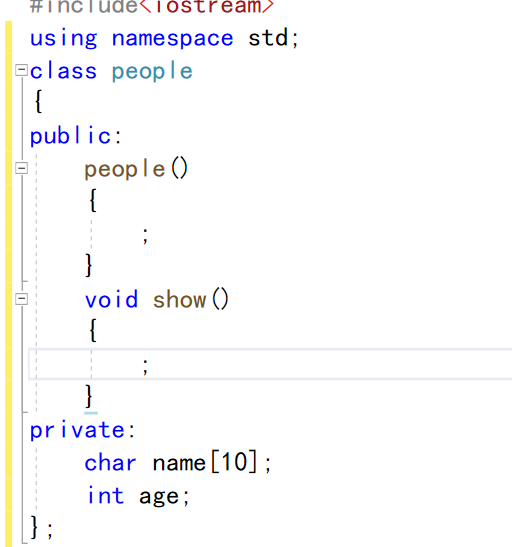Collapse the void show() function block
The width and height of the screenshot is (512, 547).
coord(21,299)
